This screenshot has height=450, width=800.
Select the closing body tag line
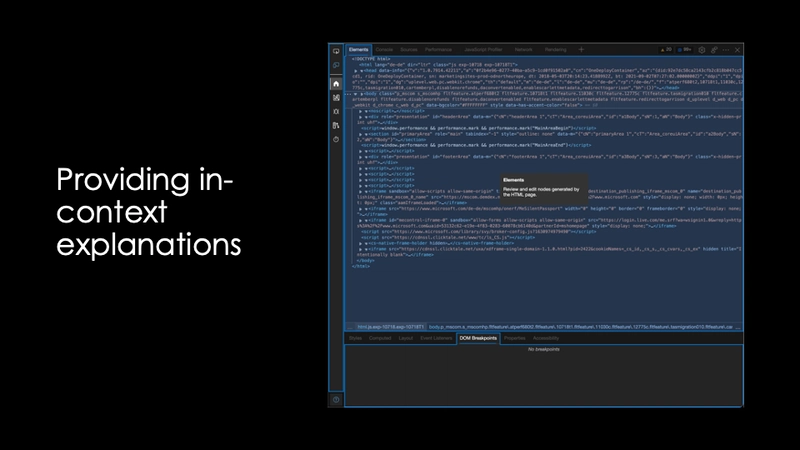365,261
